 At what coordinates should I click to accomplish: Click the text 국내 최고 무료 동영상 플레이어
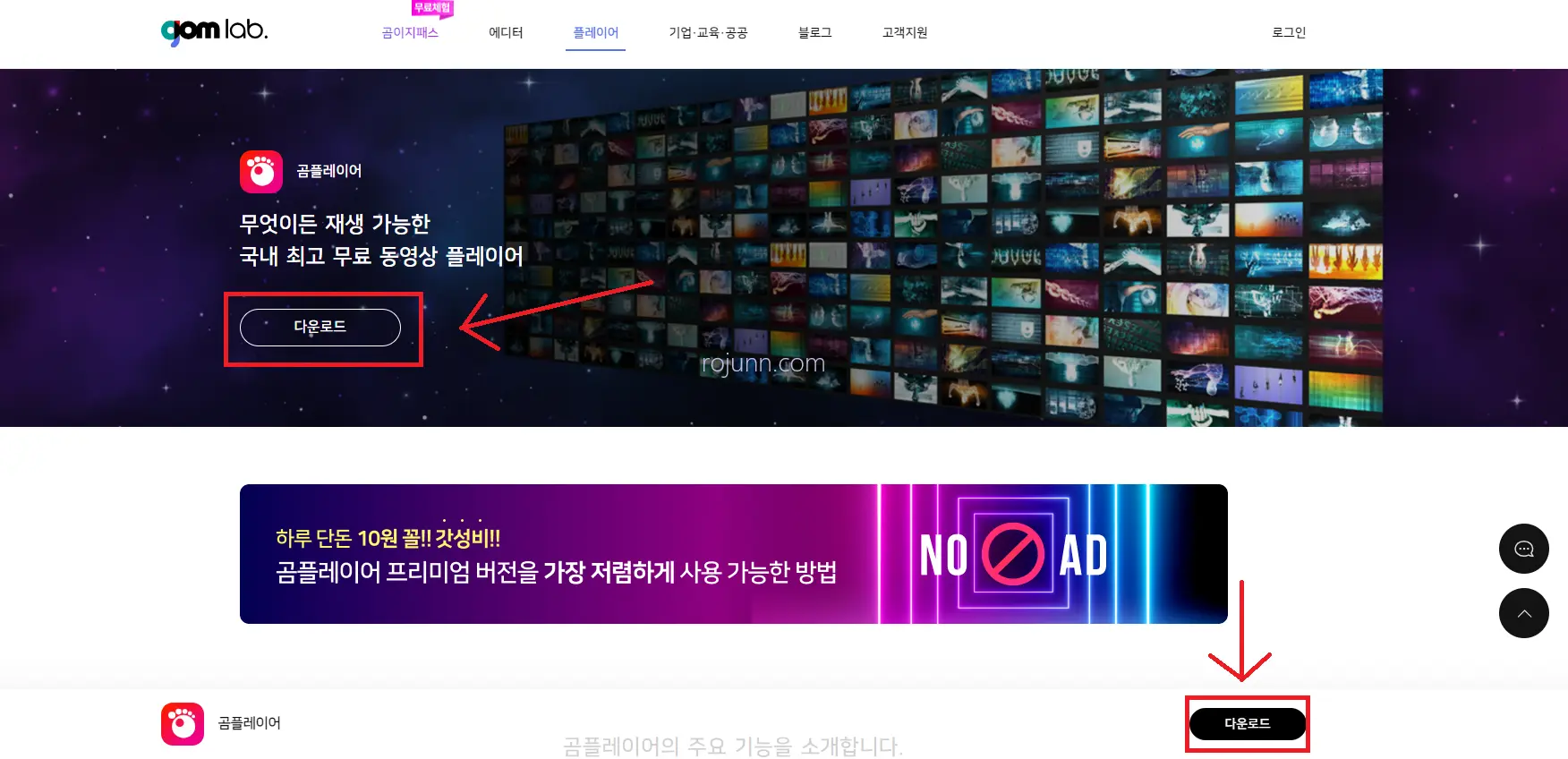[x=381, y=256]
